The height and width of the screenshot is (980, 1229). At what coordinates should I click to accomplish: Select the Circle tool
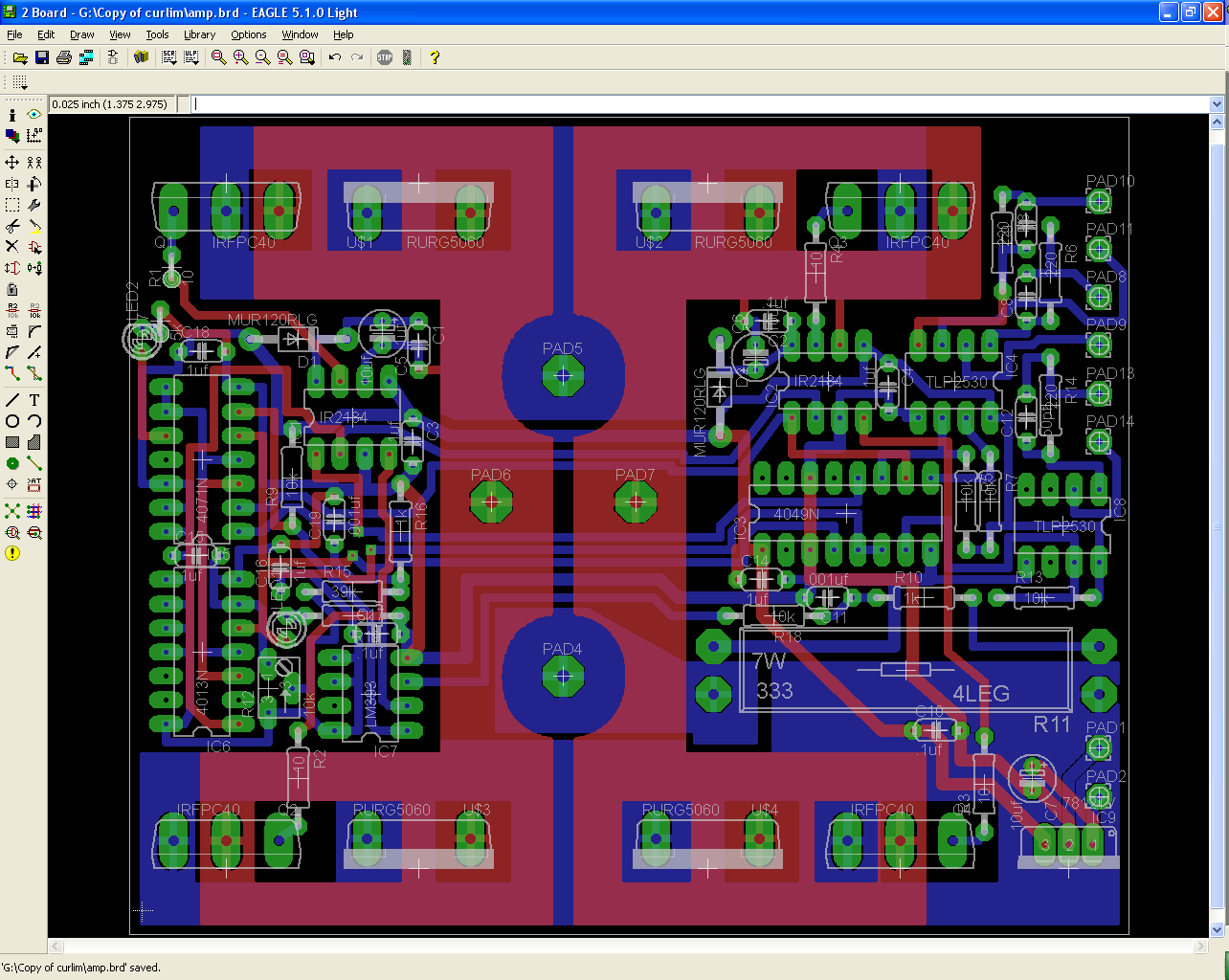click(12, 421)
